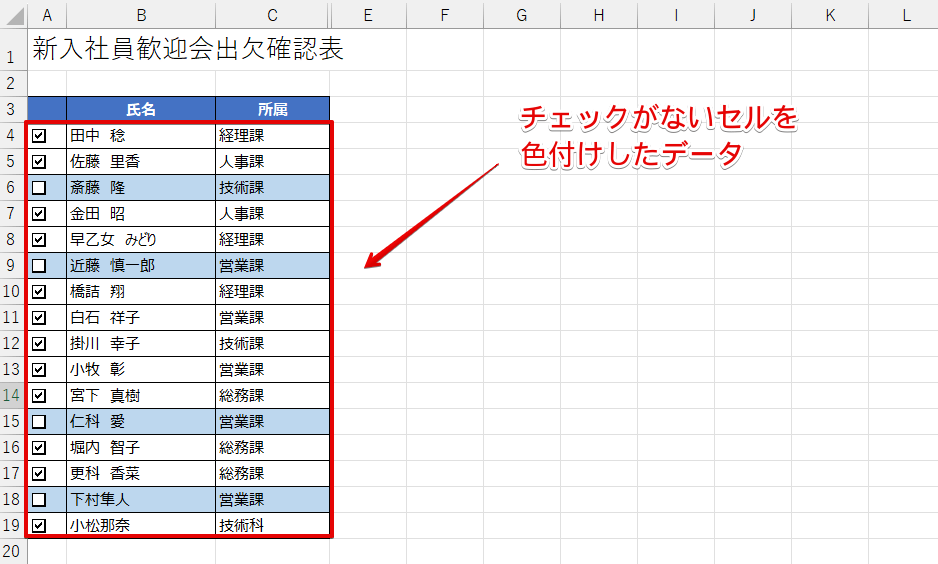Select the cell 金田 昭
The height and width of the screenshot is (564, 938).
click(141, 214)
